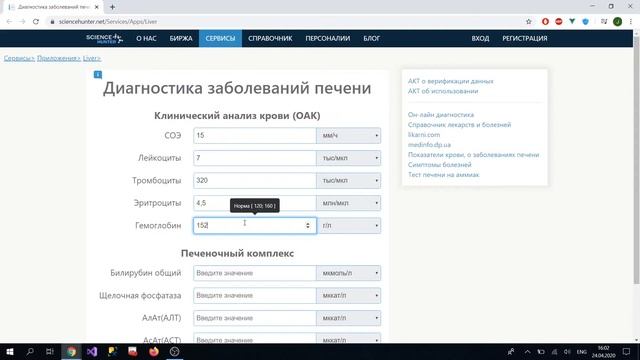The image size is (640, 360).
Task: Click the Щелочная фосфатаза input field
Action: 255,296
